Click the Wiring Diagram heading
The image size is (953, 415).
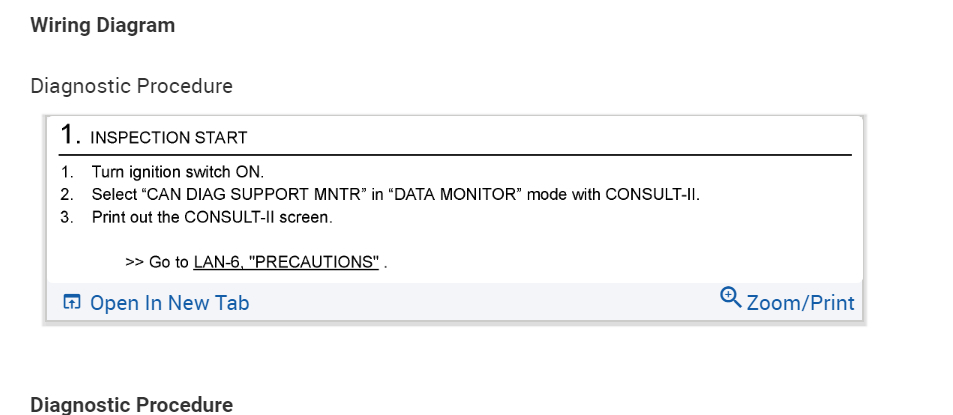(x=103, y=26)
